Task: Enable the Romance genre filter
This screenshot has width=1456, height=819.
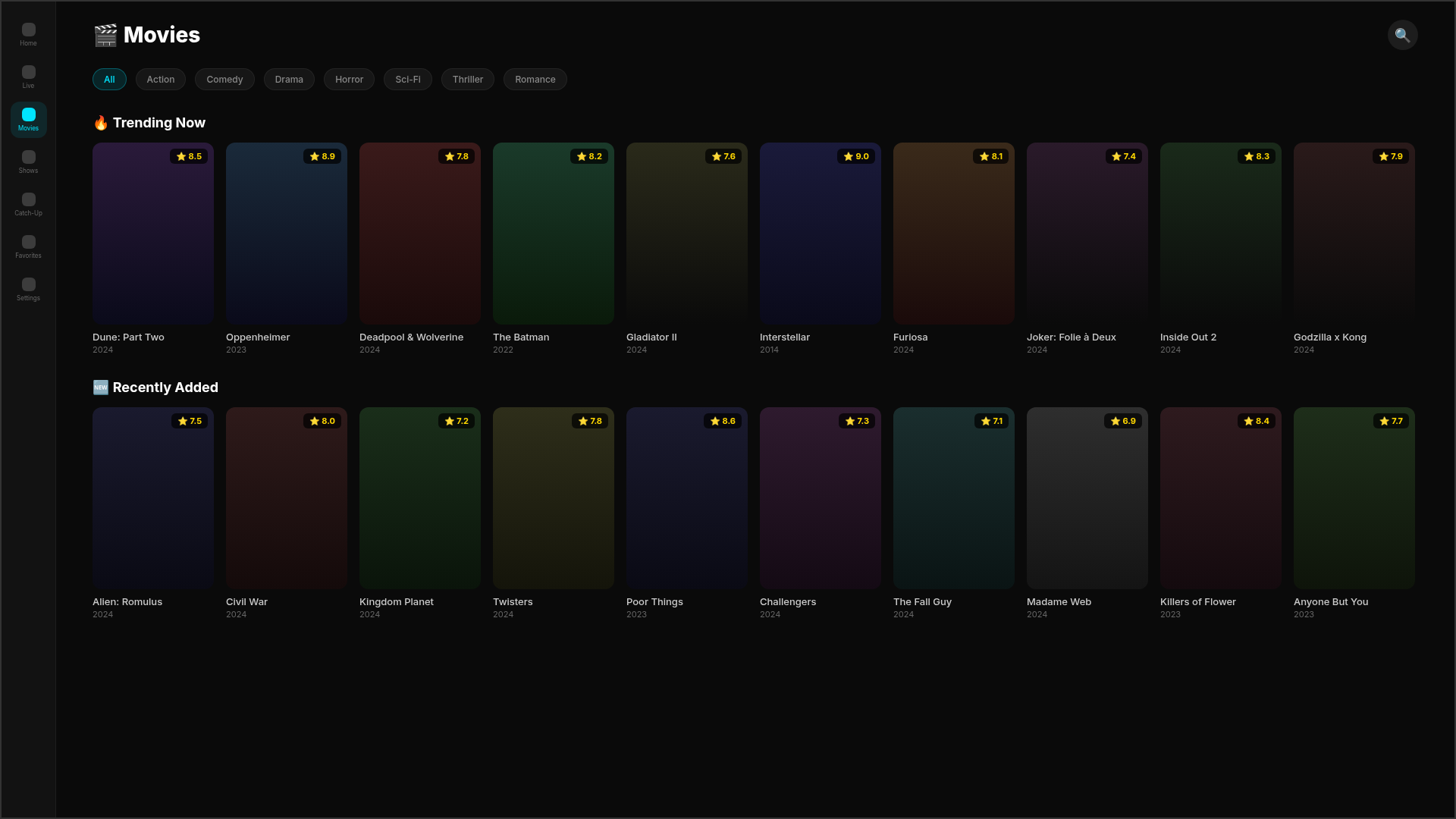Action: tap(535, 79)
